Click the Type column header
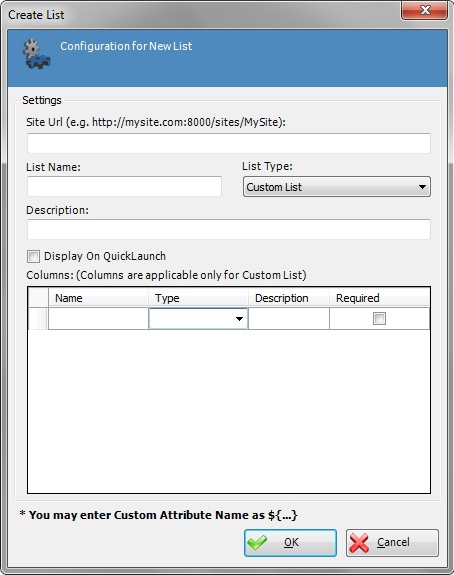This screenshot has height=575, width=454. pyautogui.click(x=198, y=298)
